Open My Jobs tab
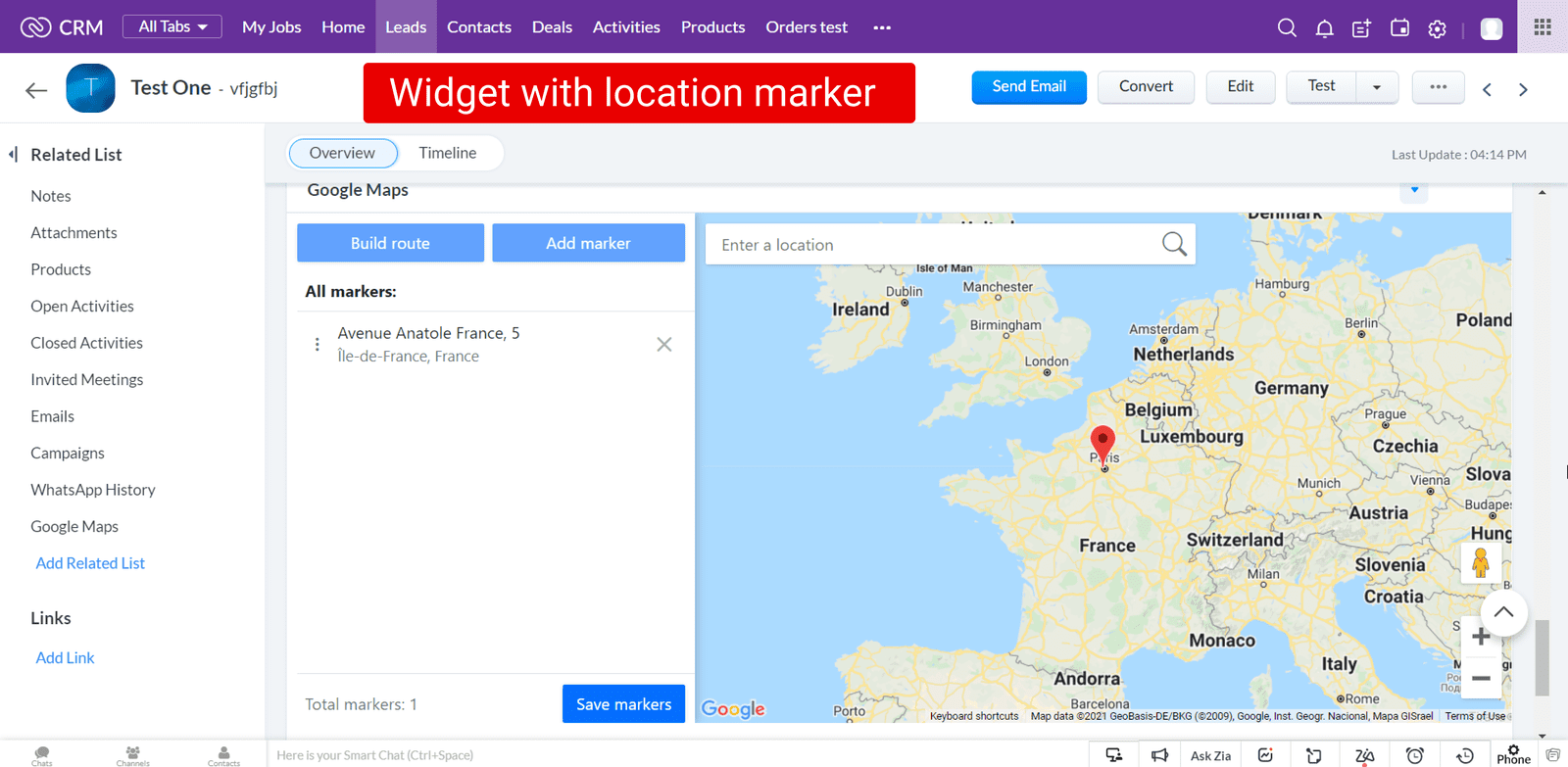Screen dimensions: 1568x767 coord(271,26)
